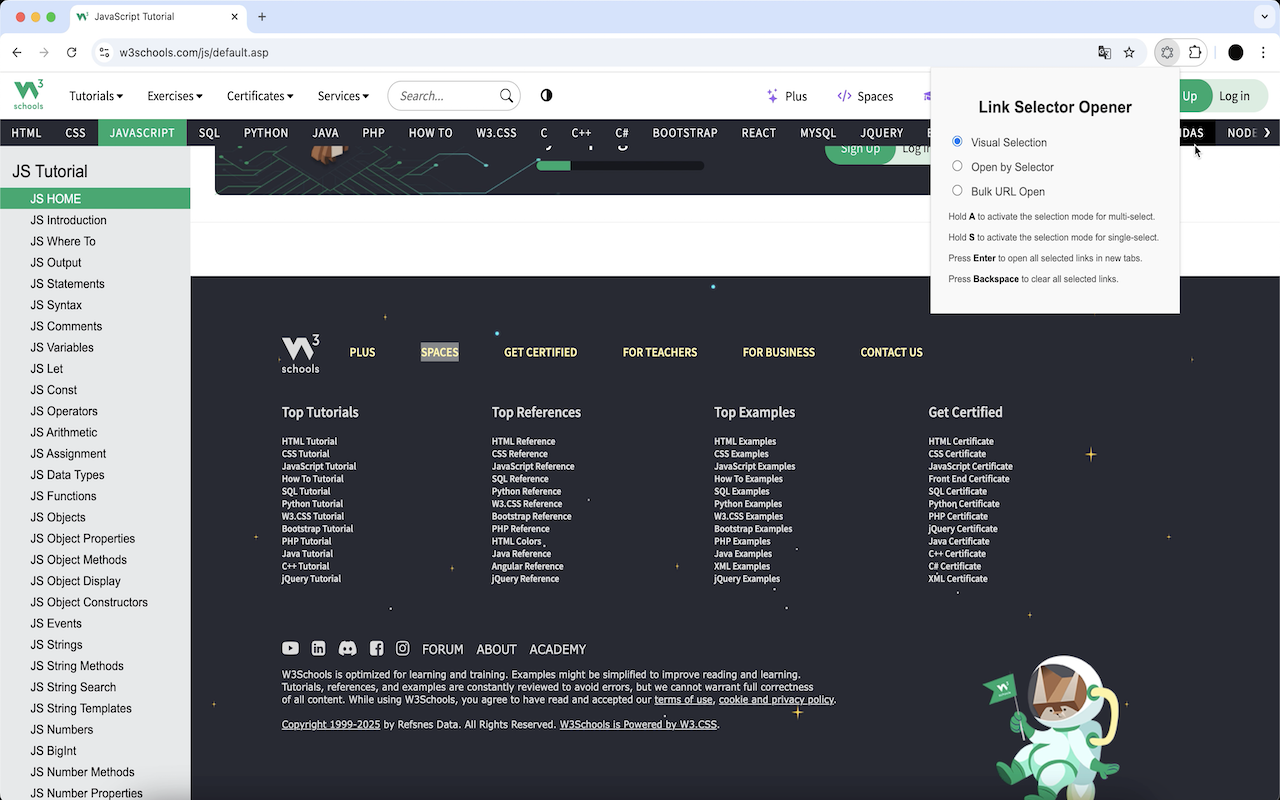This screenshot has height=800, width=1280.
Task: Open the Exercises dropdown
Action: (174, 95)
